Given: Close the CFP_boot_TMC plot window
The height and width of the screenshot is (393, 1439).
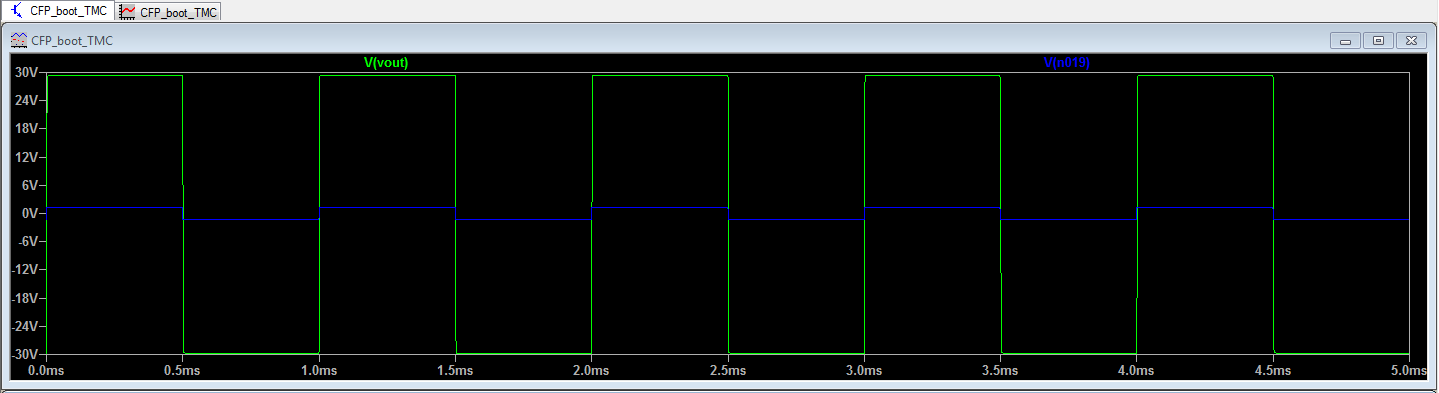Looking at the screenshot, I should tap(1412, 41).
